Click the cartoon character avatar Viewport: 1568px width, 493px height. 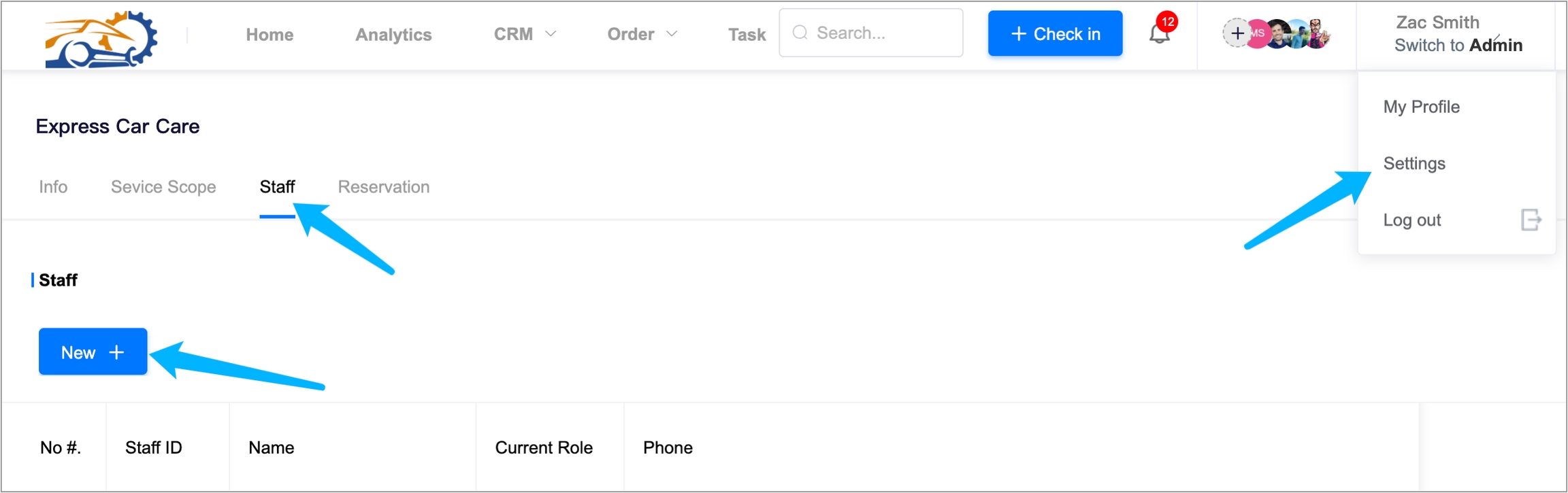pos(1319,33)
